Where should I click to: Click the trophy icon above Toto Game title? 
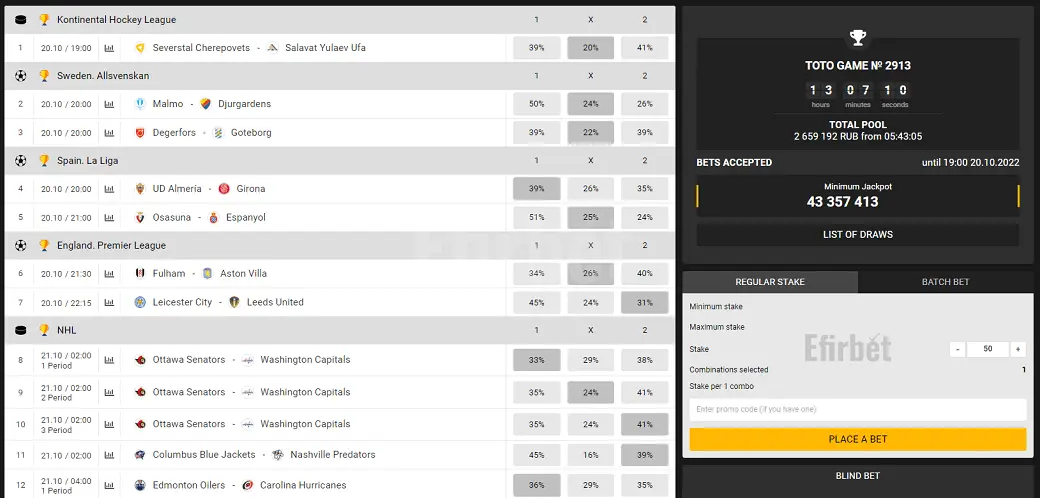point(858,38)
